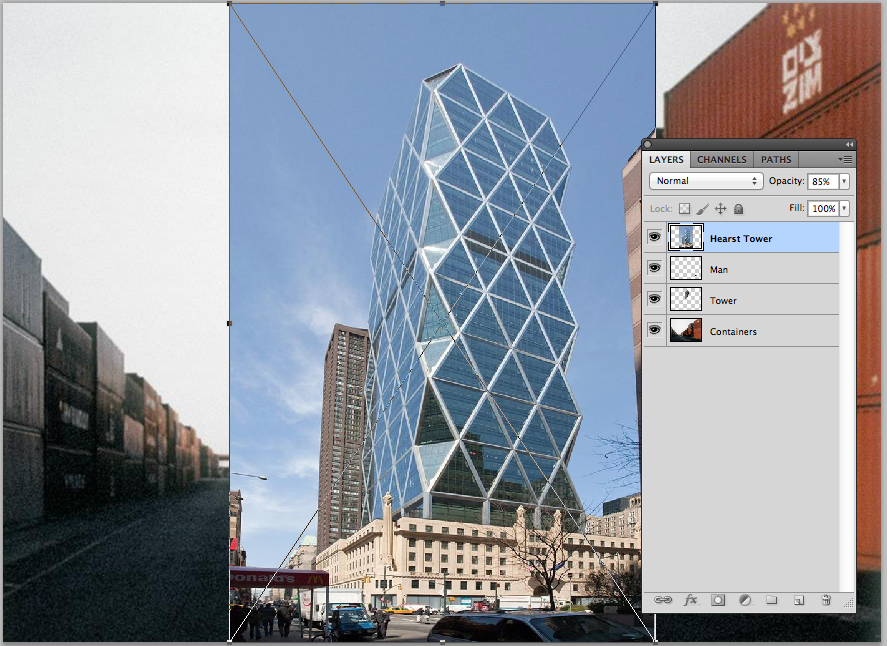
Task: Delete layer with the trash icon
Action: (826, 600)
